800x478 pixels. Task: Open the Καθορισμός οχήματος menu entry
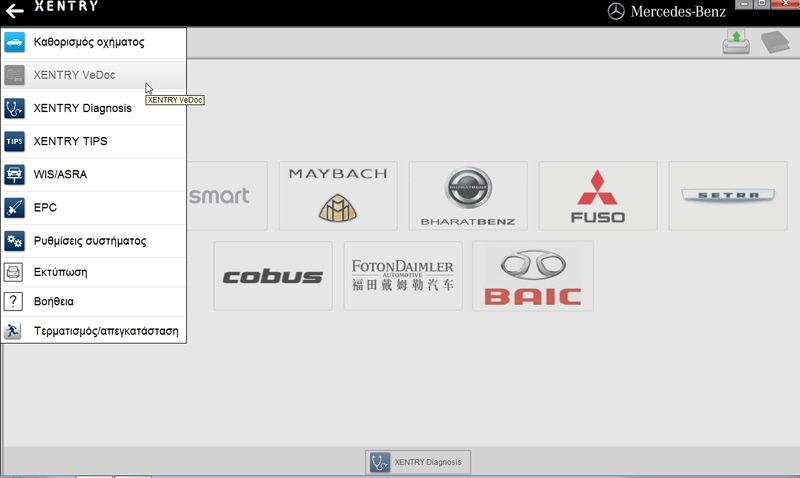coord(94,42)
